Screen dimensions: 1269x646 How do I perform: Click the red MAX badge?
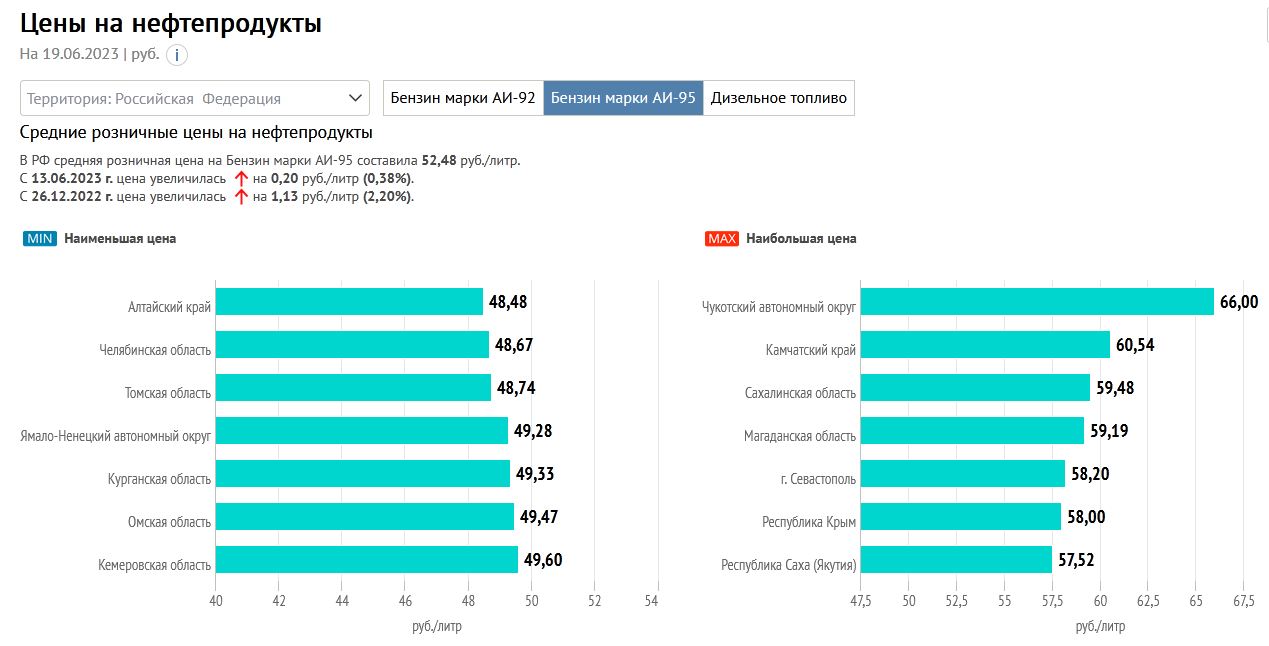pyautogui.click(x=722, y=239)
